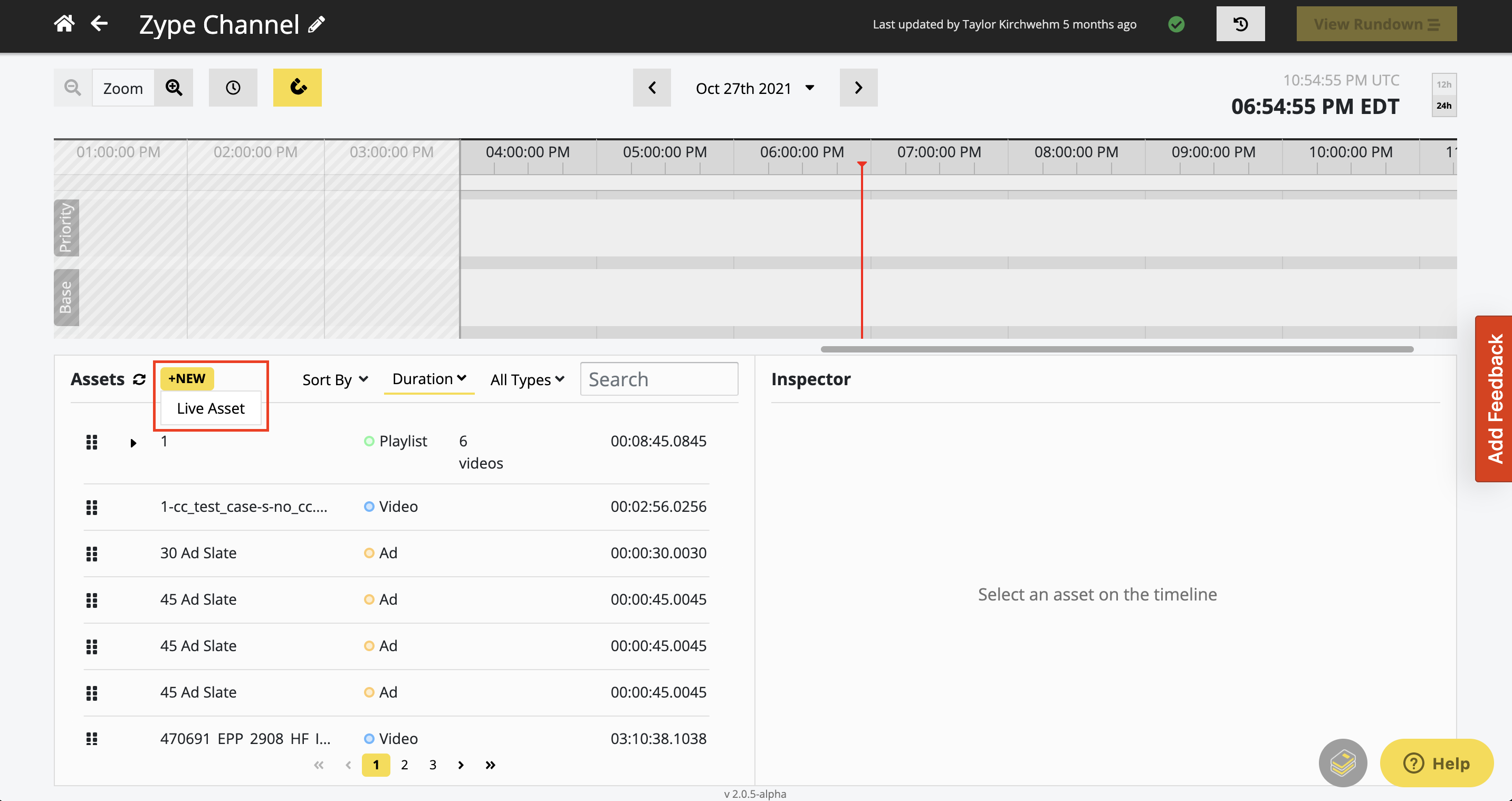Click the 6 videos playlist count
This screenshot has height=801, width=1512.
(481, 452)
